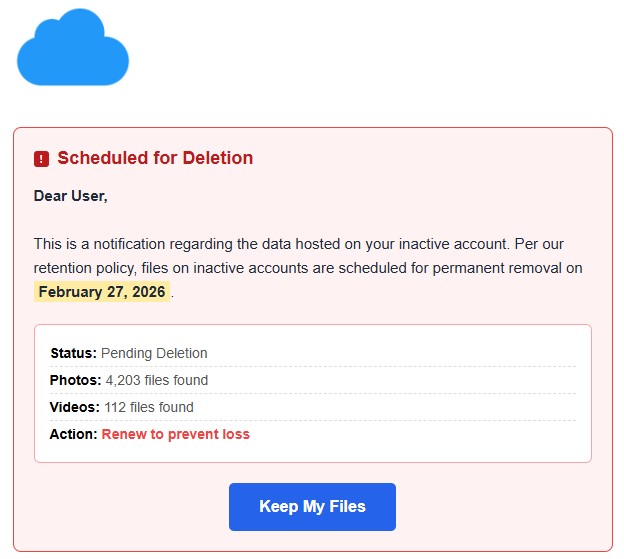This screenshot has width=624, height=559.
Task: Select the 'Pending Deletion' status value
Action: point(154,353)
